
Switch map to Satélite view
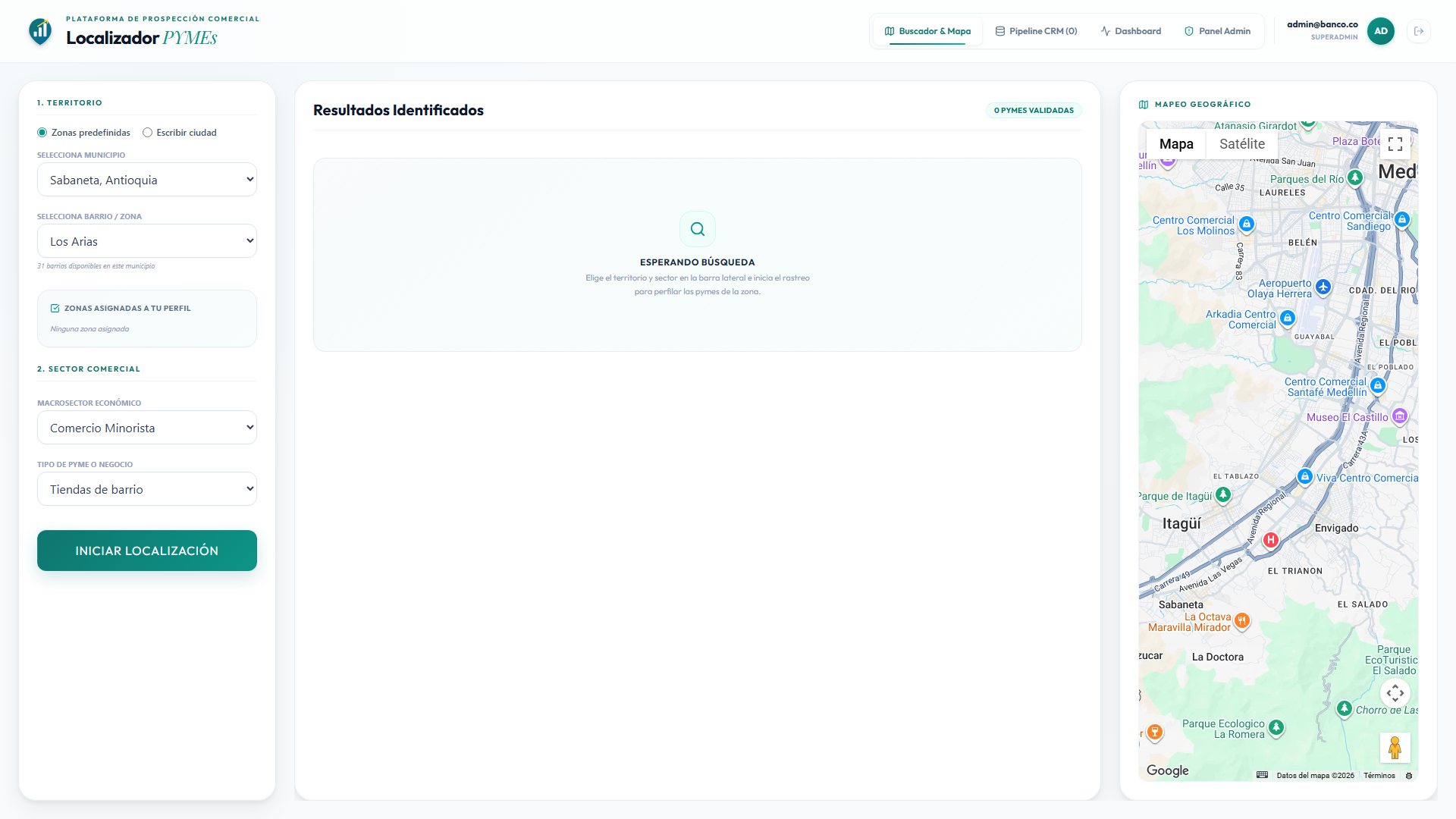(x=1241, y=144)
